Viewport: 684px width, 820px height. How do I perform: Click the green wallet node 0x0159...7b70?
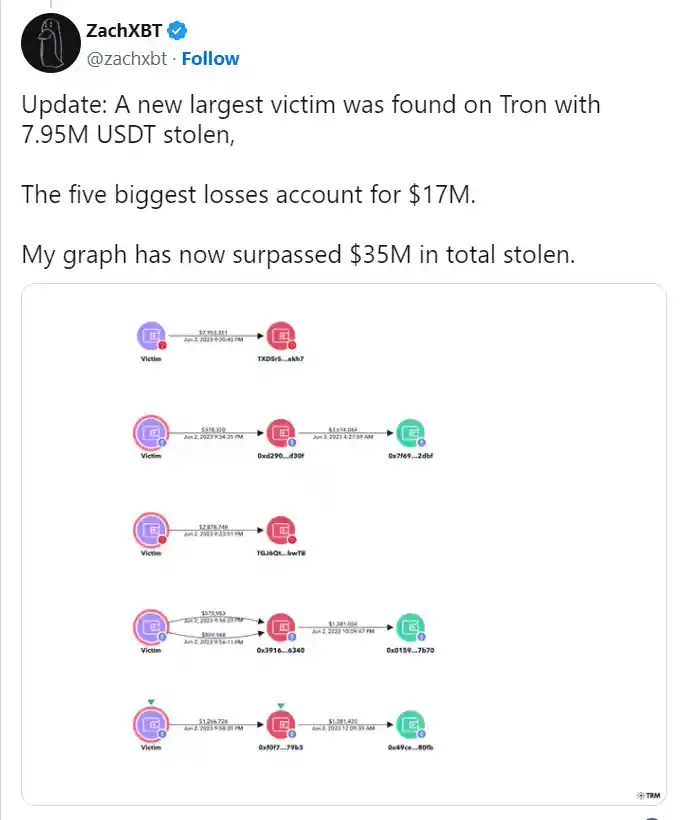[409, 626]
